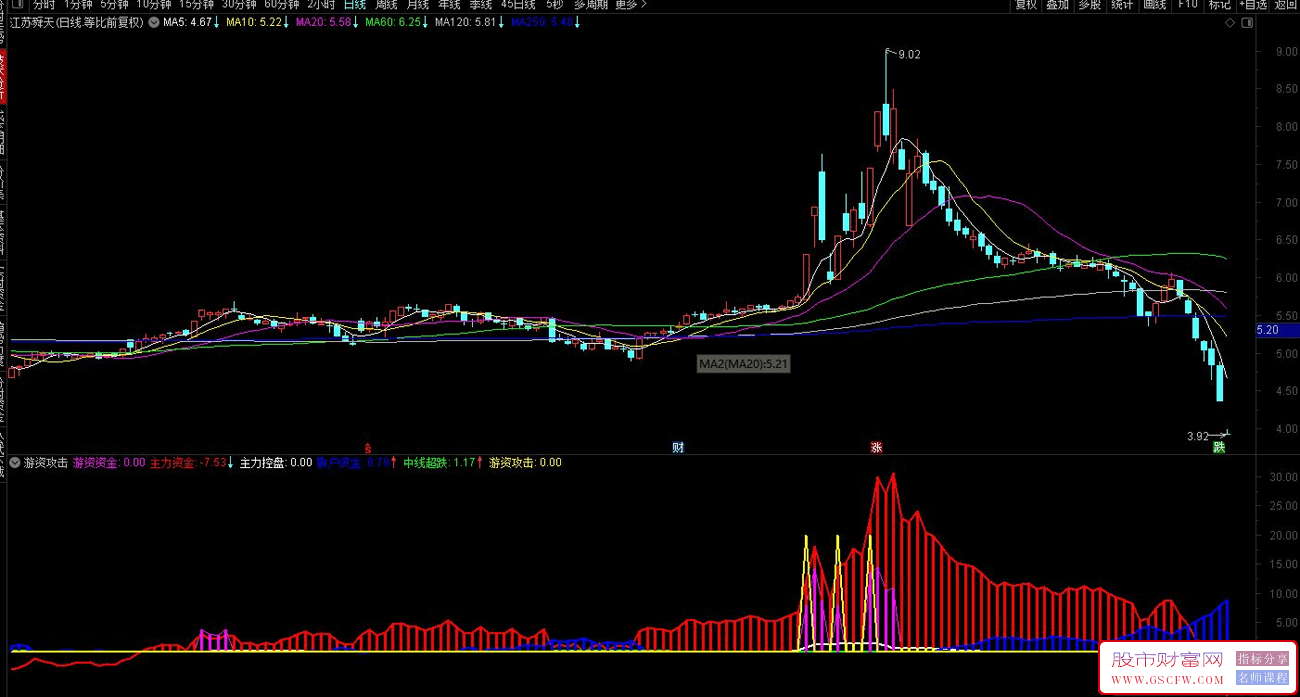The width and height of the screenshot is (1300, 697).
Task: Click the 中线超跌: 1.17 indicator value
Action: coord(439,463)
